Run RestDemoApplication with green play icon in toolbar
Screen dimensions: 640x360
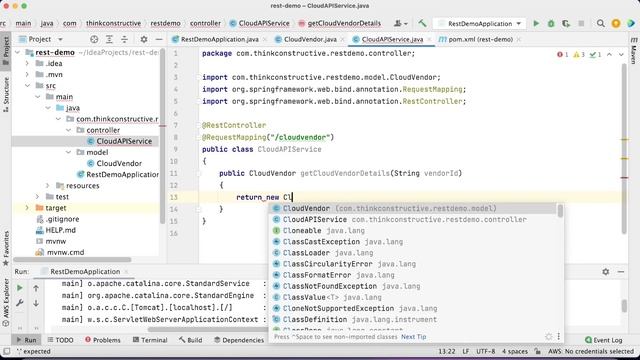coord(536,24)
